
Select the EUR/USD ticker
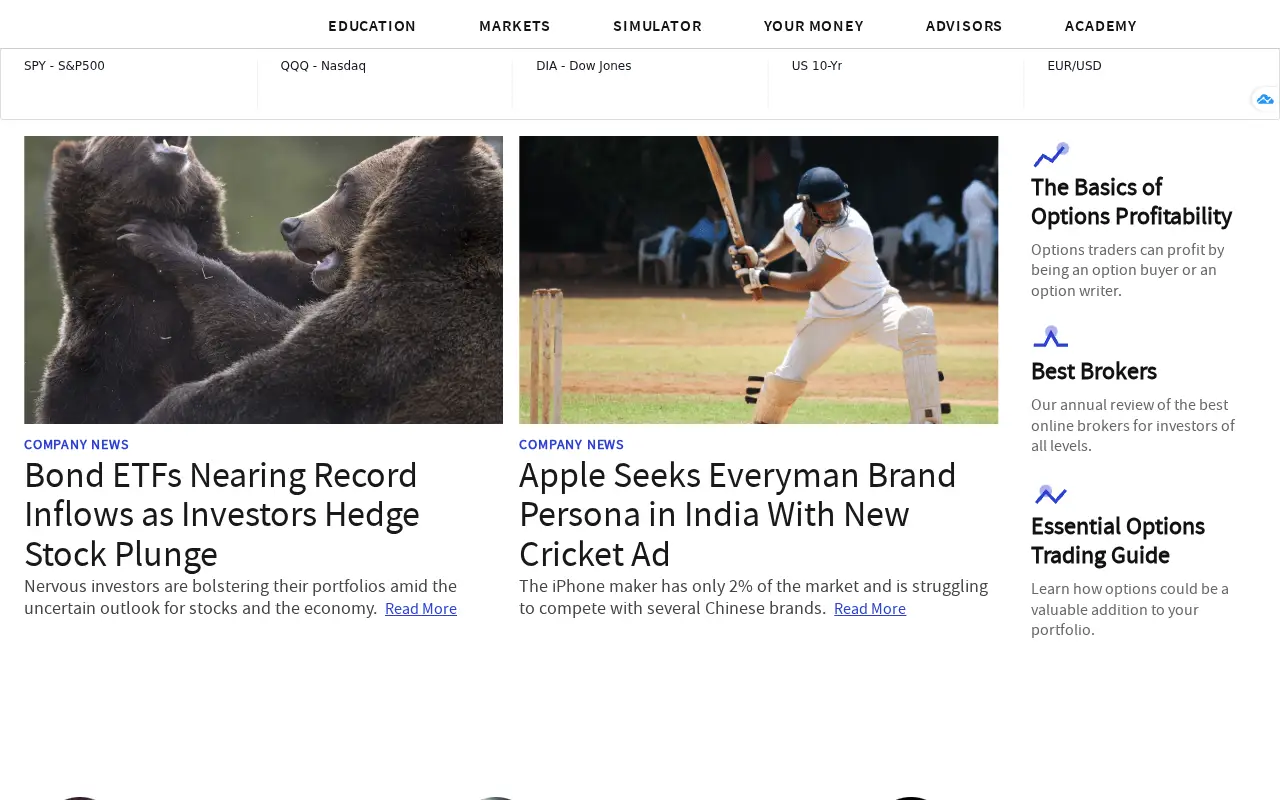(x=1074, y=66)
